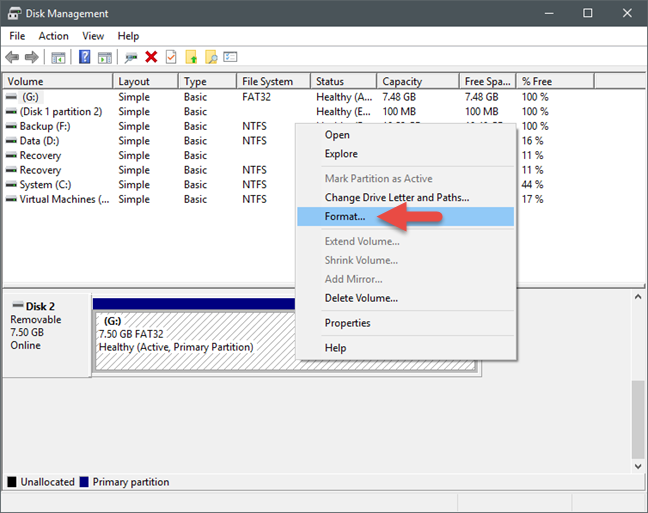Screen dimensions: 648x513
Task: Sort by the % Free column header
Action: coord(555,81)
